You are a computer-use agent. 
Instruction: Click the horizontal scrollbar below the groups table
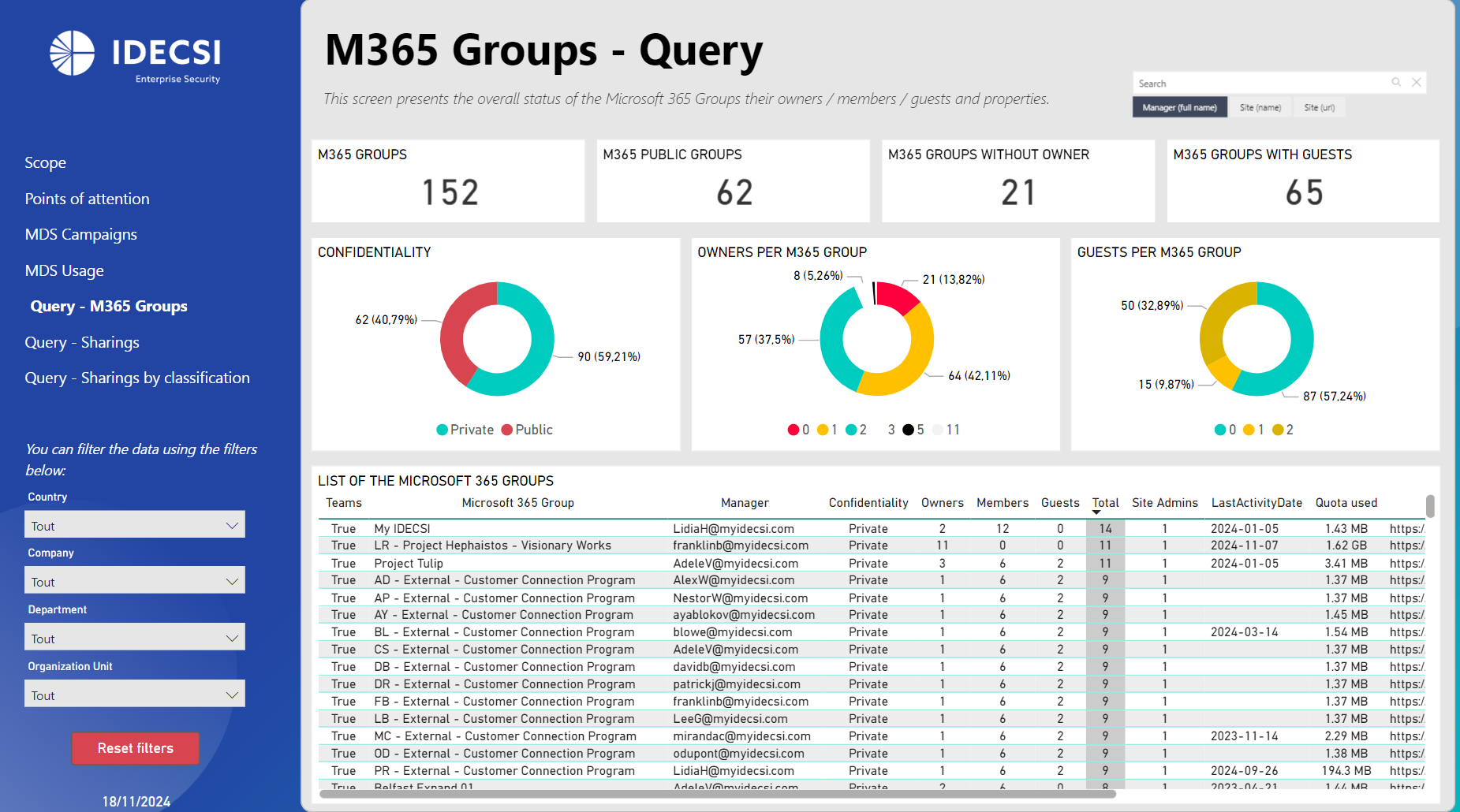click(717, 794)
